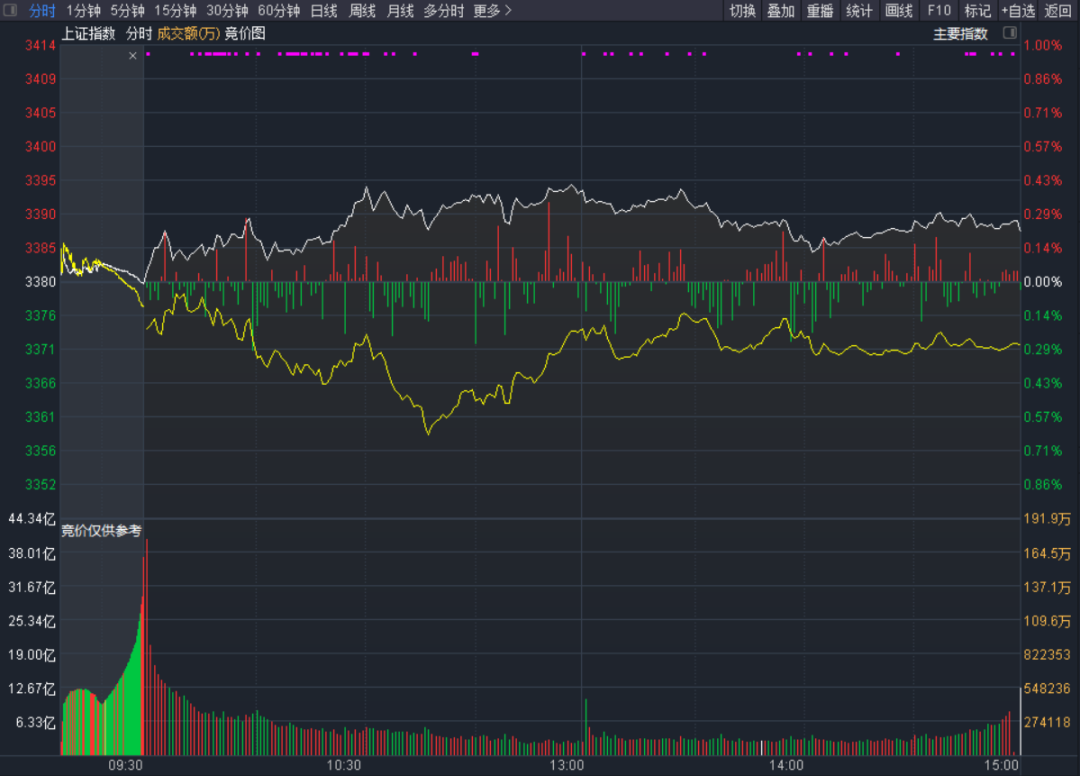Click the 15:00 time label

click(1001, 765)
